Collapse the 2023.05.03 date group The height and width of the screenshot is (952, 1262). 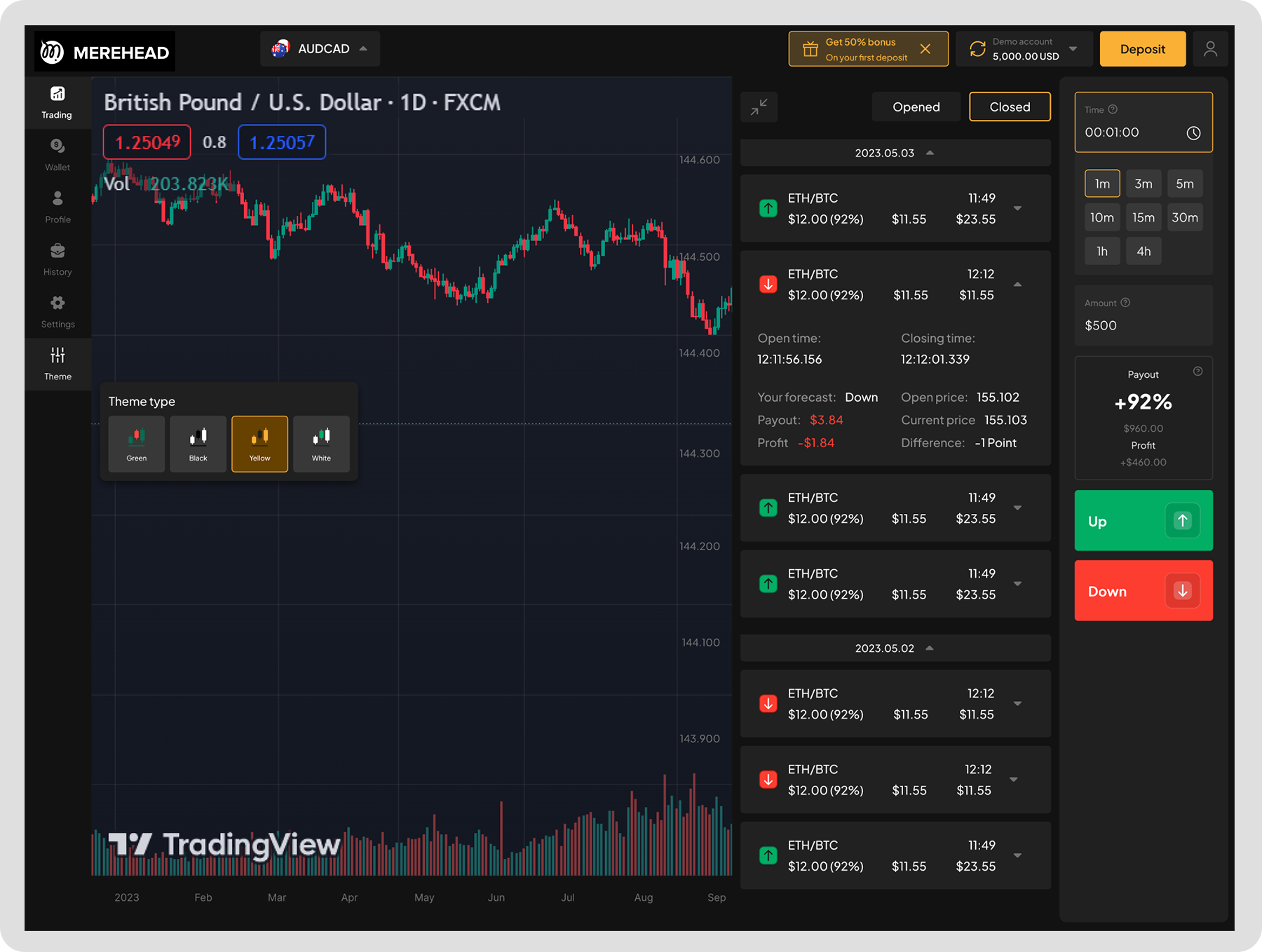pyautogui.click(x=930, y=153)
